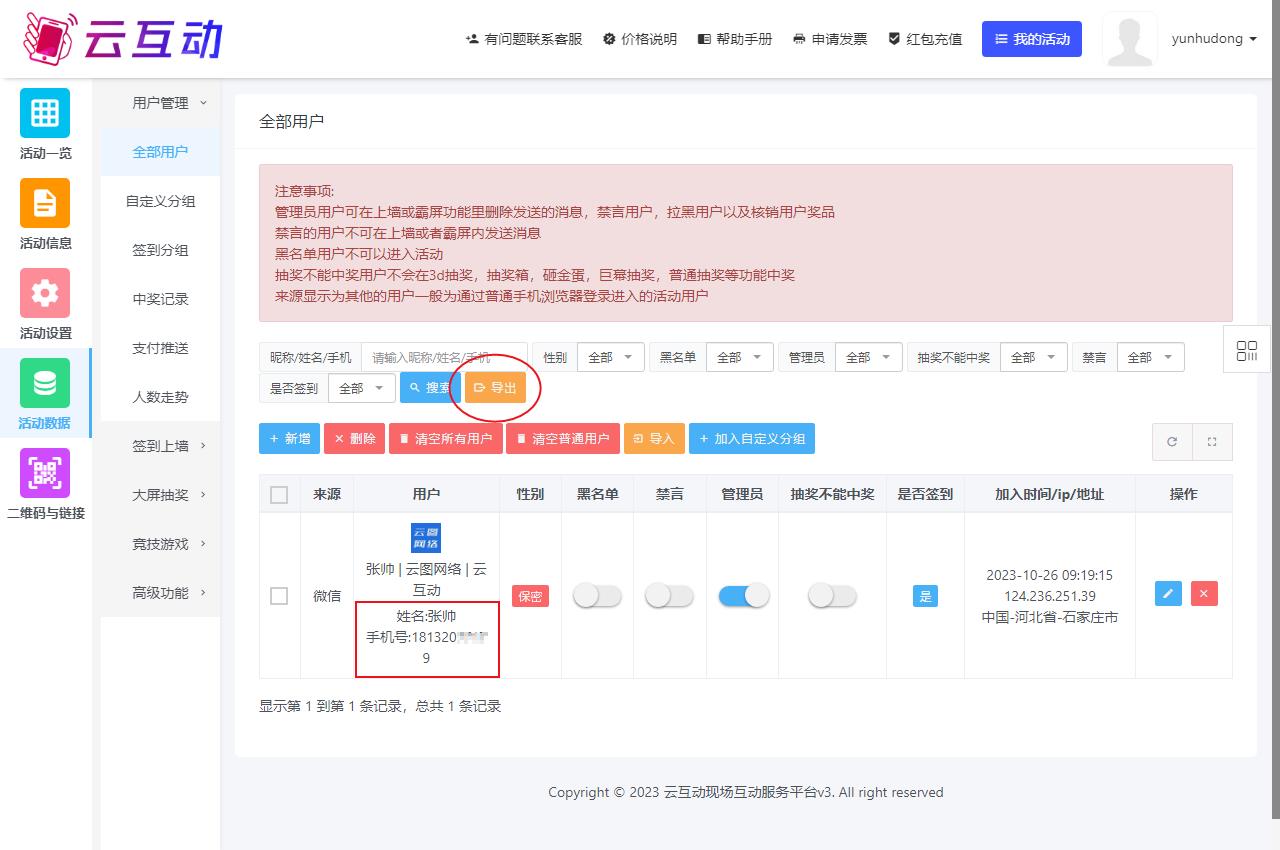Click the 加入时间/ip/地址 column header
The image size is (1280, 850).
[1049, 494]
